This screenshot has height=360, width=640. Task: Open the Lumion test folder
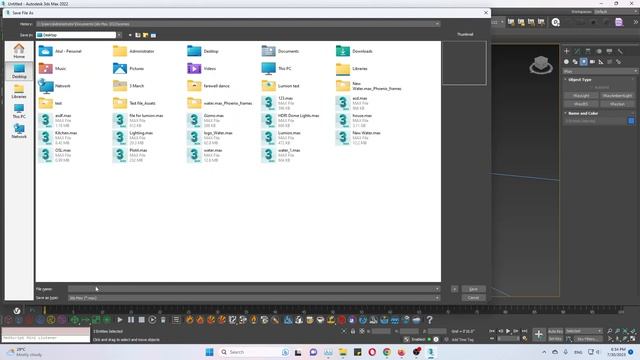point(280,86)
